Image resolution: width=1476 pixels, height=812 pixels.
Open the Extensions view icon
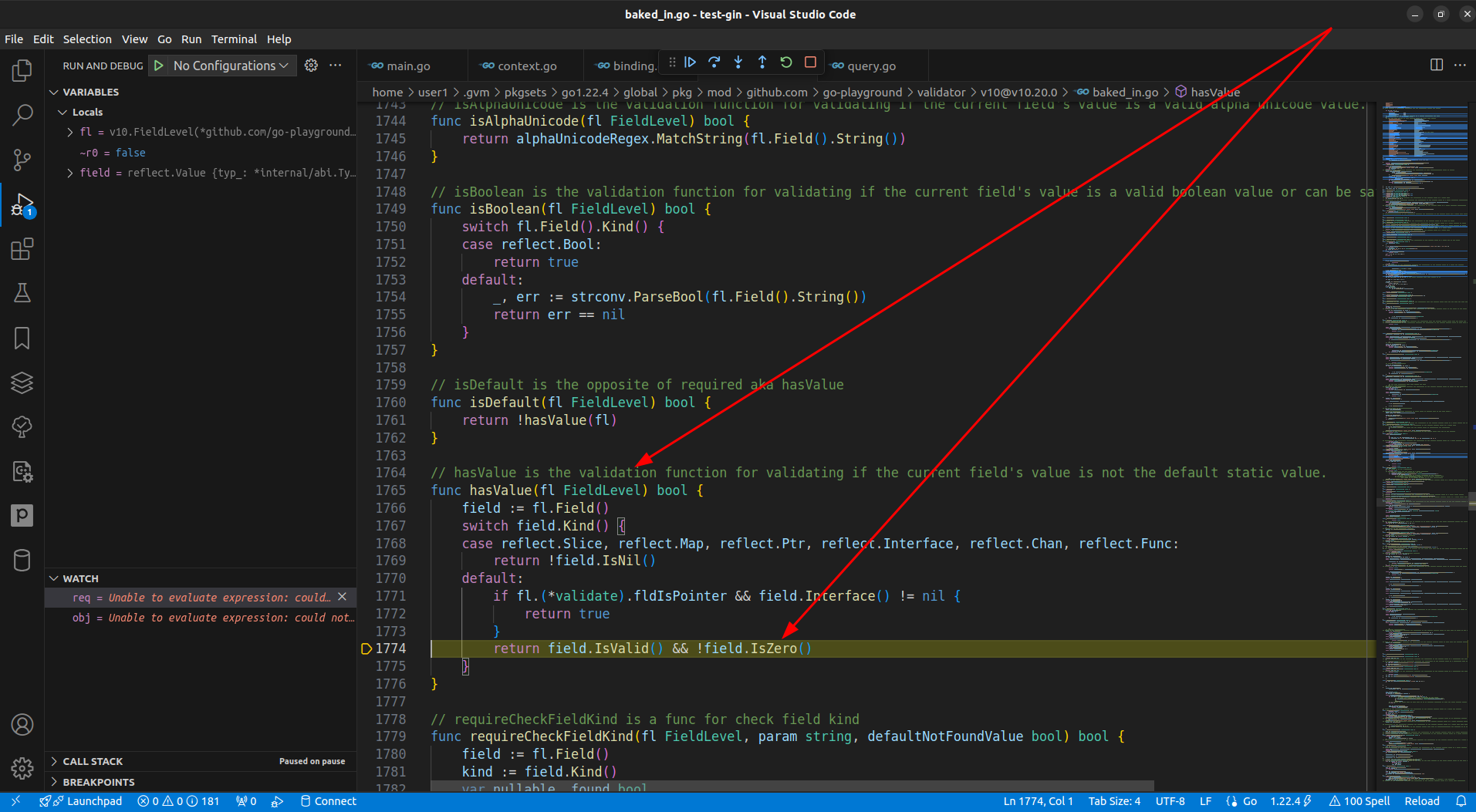(22, 249)
